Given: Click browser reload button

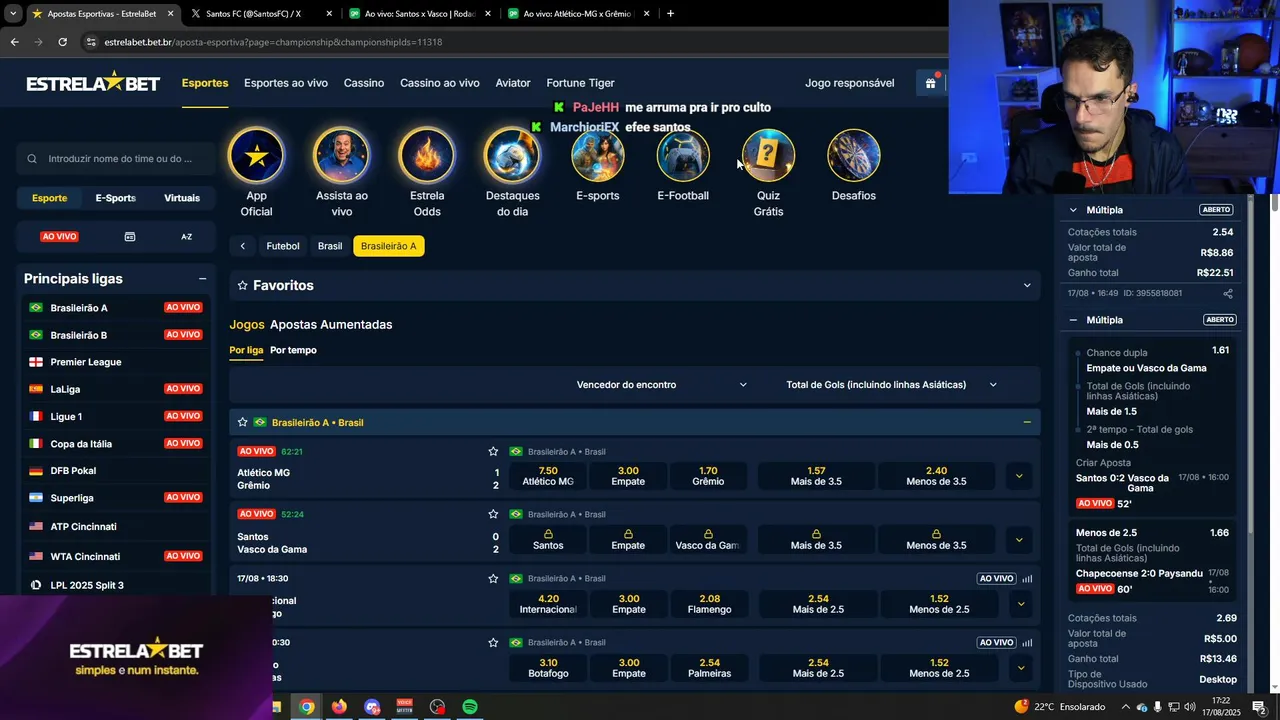Looking at the screenshot, I should pyautogui.click(x=62, y=42).
